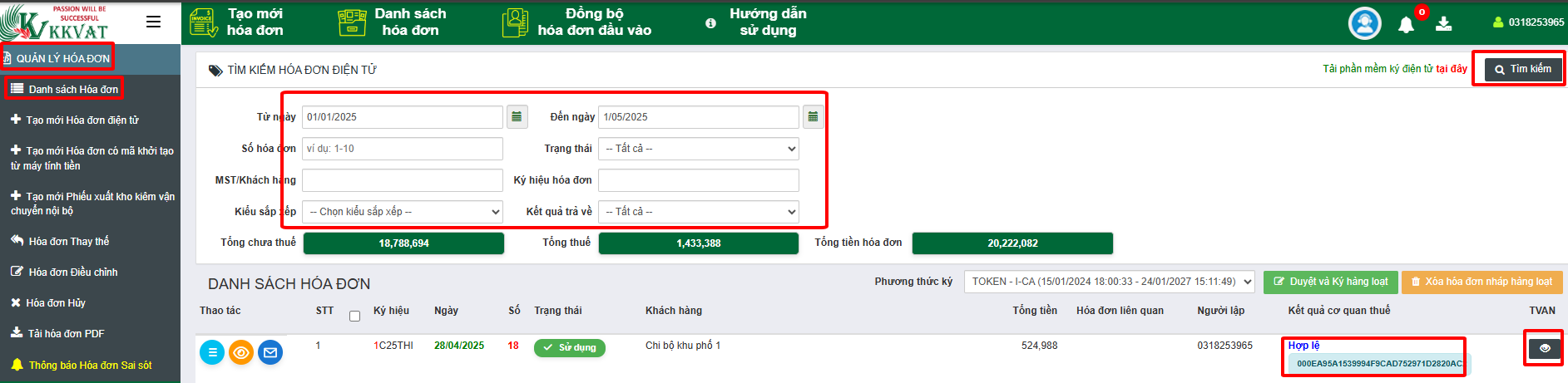Click Xóa hóa đơn nháp hàng loạt button

1482,282
